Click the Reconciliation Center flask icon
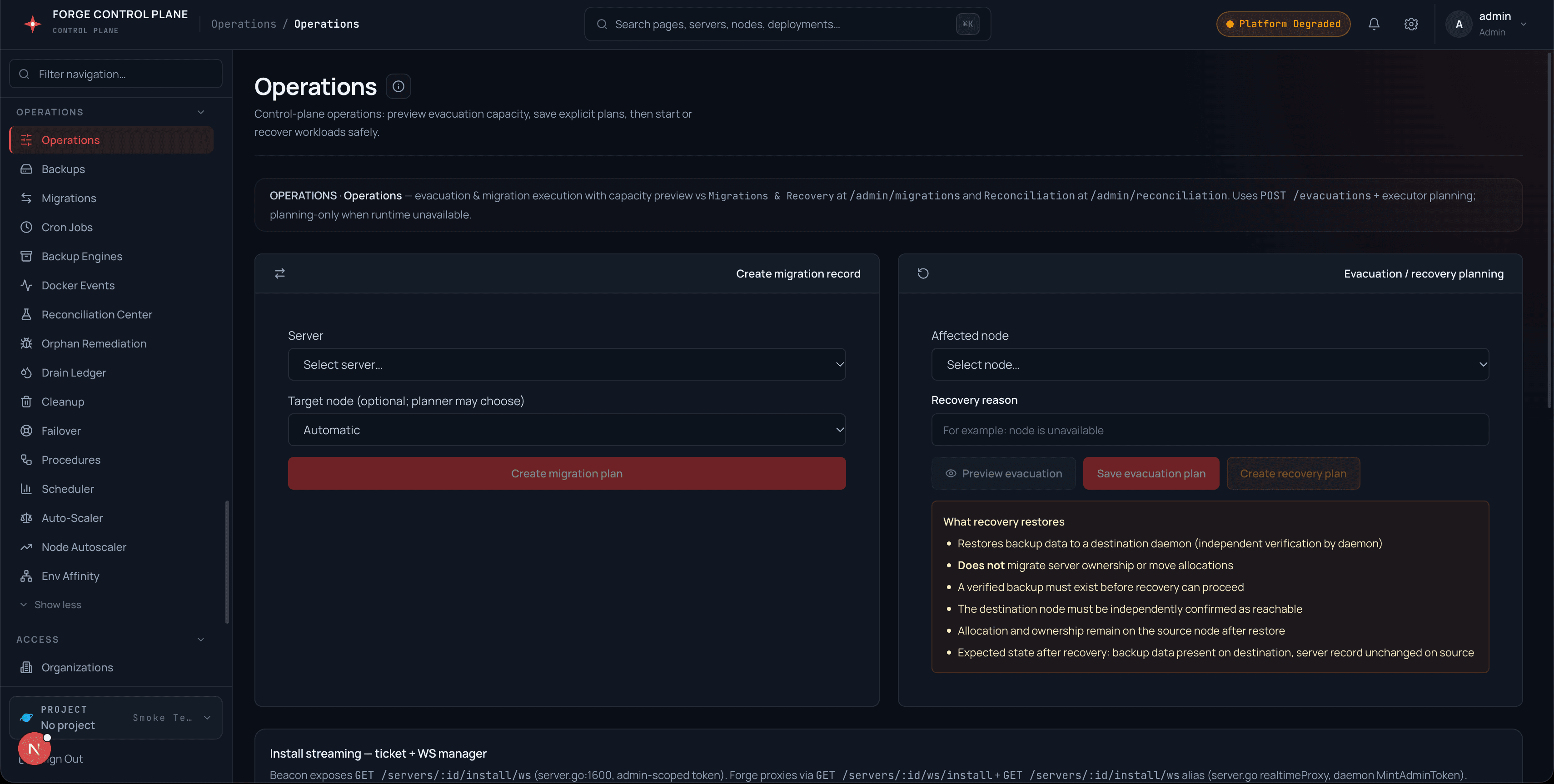Screen dimensions: 1554x784 click(x=26, y=314)
